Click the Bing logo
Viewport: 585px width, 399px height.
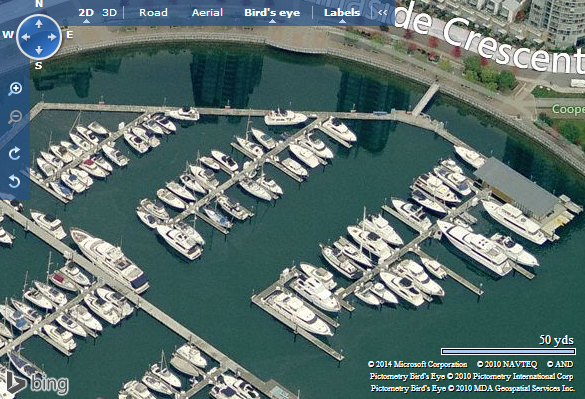pos(37,383)
